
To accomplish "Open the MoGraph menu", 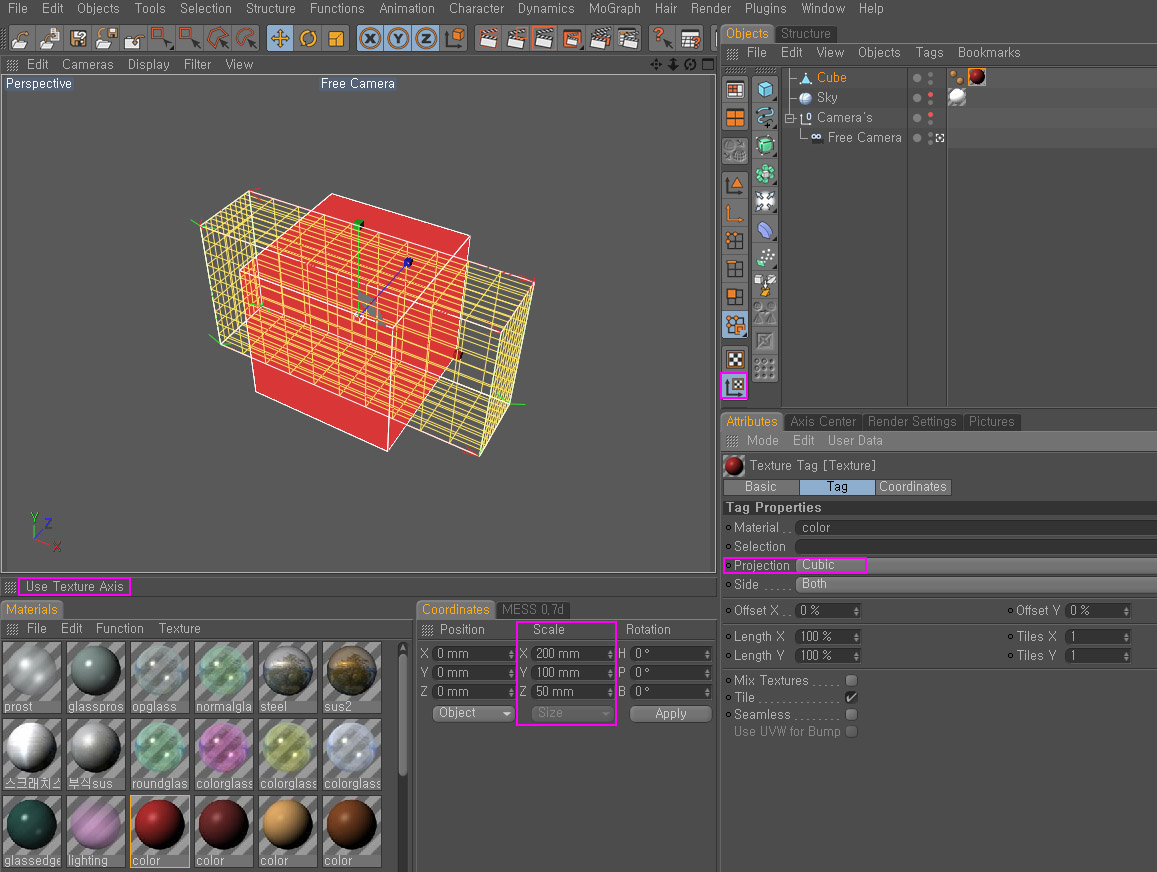I will (x=614, y=8).
